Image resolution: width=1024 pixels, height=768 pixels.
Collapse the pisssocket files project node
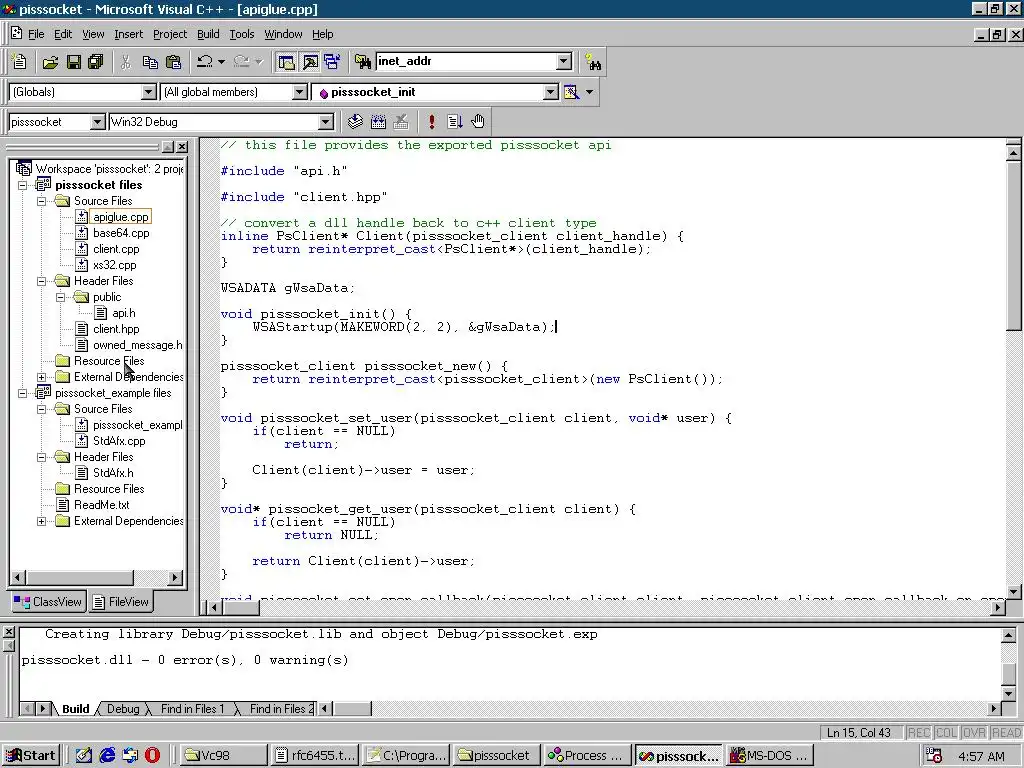point(23,185)
